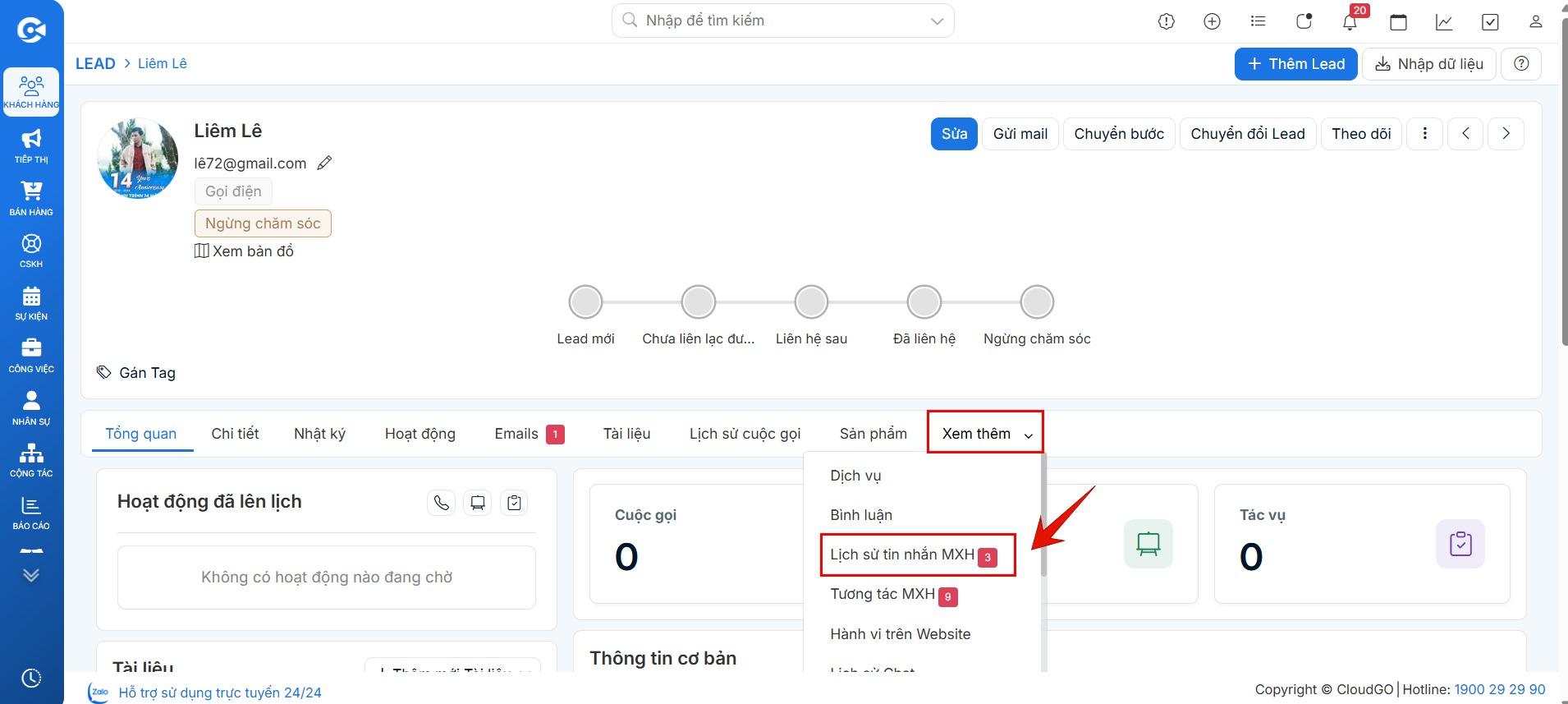Open the notifications bell icon
This screenshot has height=704, width=1568.
click(x=1350, y=22)
